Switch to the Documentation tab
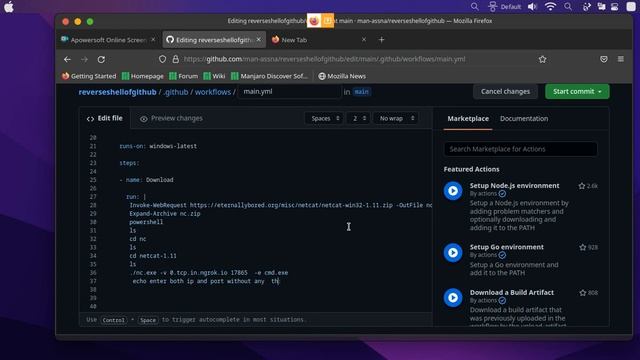The width and height of the screenshot is (640, 360). (x=524, y=118)
